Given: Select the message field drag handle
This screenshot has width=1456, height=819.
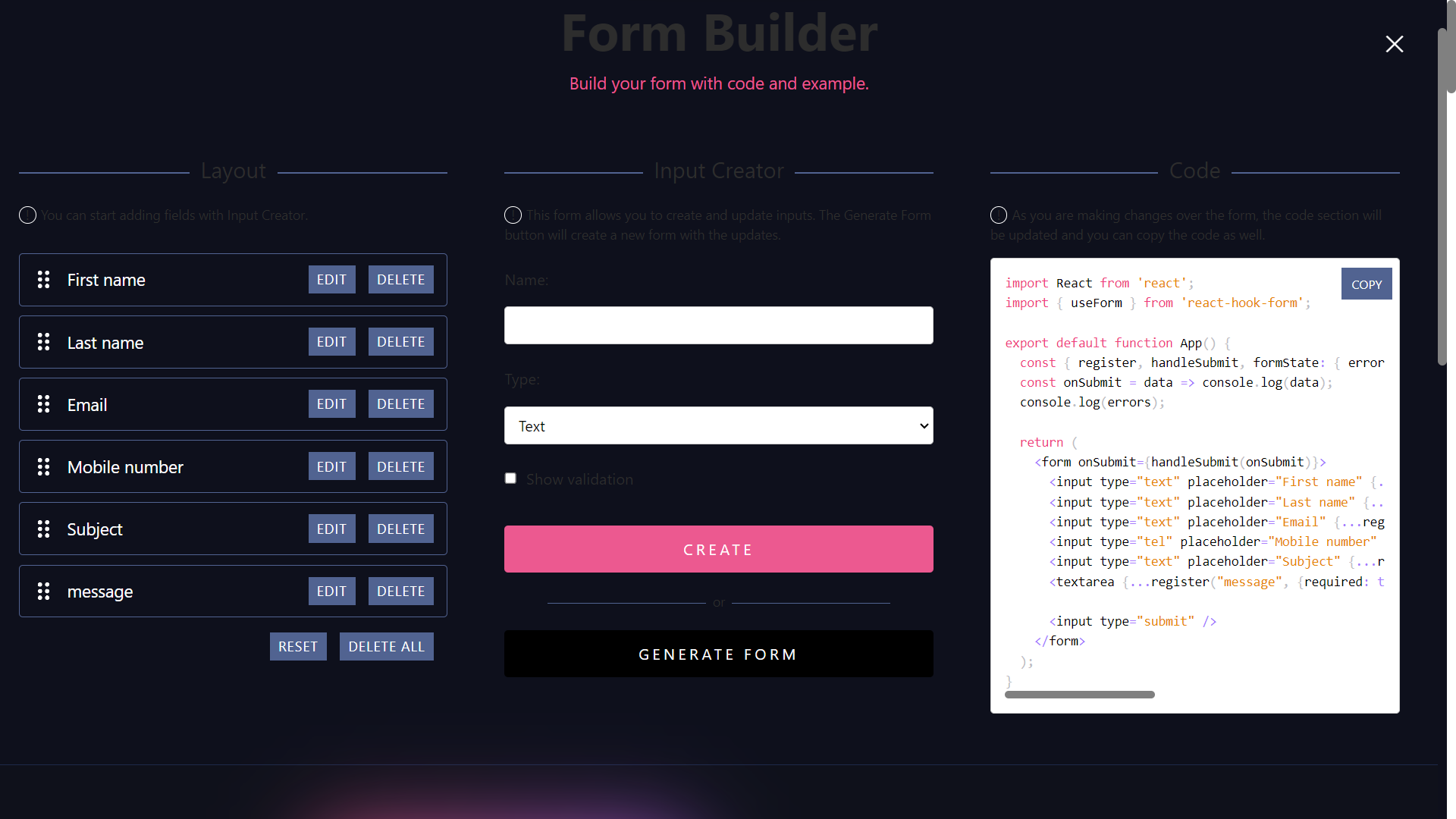Looking at the screenshot, I should click(x=43, y=591).
